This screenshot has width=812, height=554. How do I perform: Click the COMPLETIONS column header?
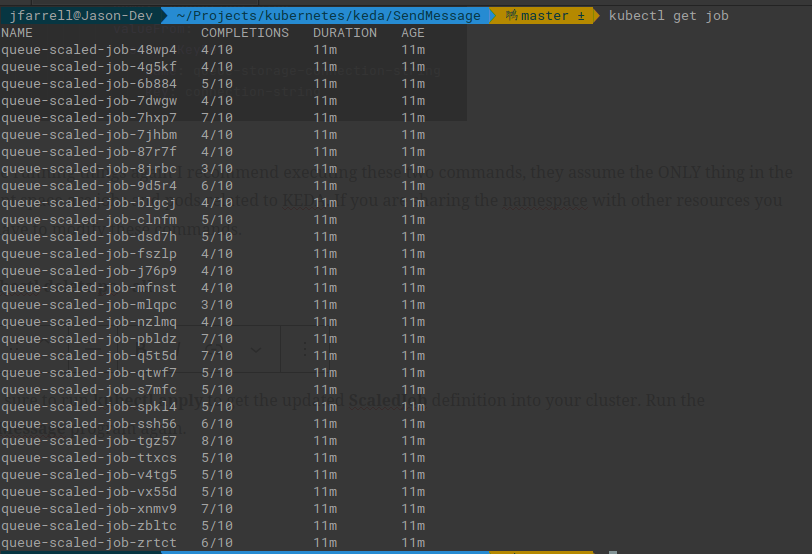pyautogui.click(x=245, y=33)
